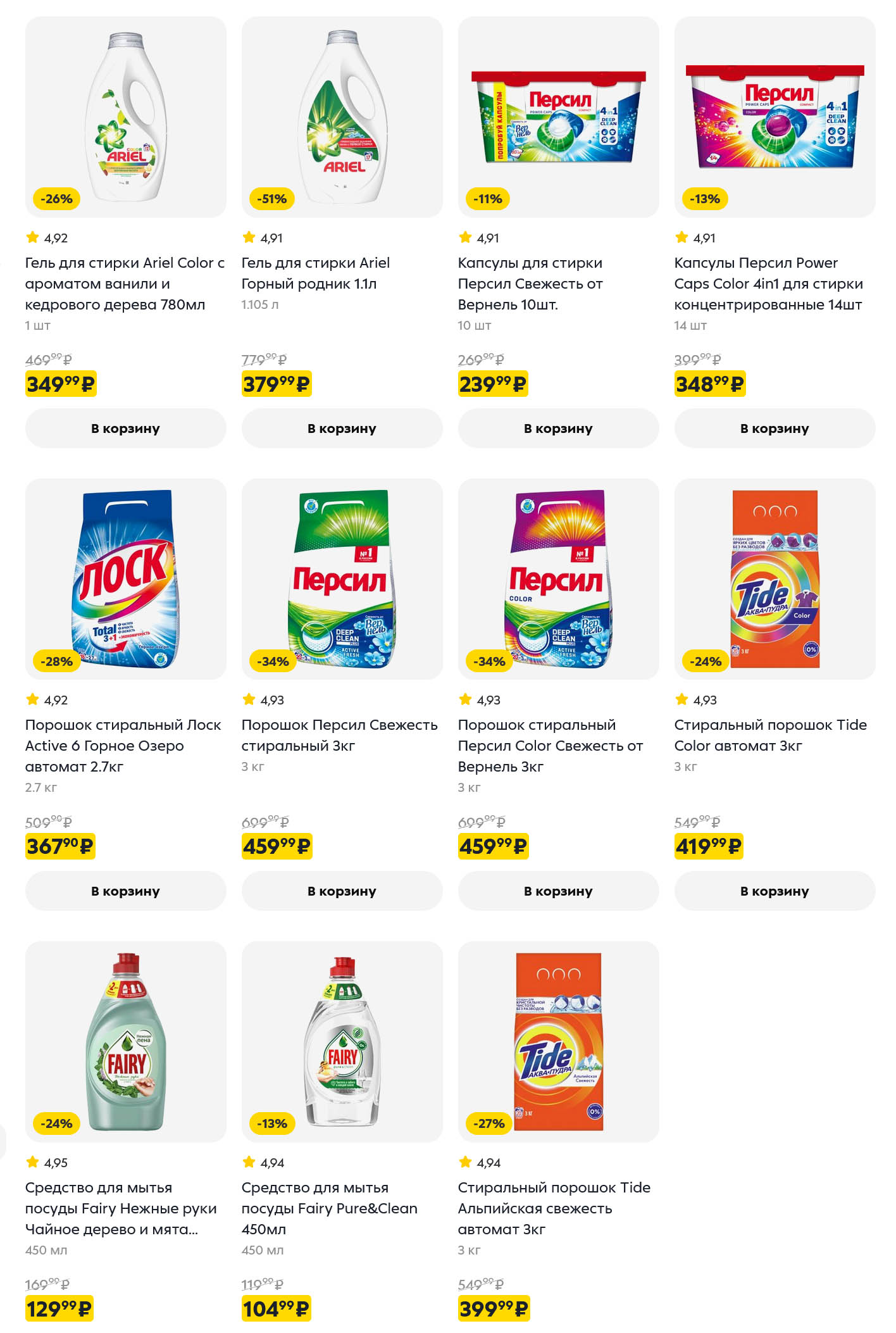Viewport: 896px width, 1333px height.
Task: Click the 104.99₽ price of Fairy Pure&Clean
Action: pos(276,1308)
